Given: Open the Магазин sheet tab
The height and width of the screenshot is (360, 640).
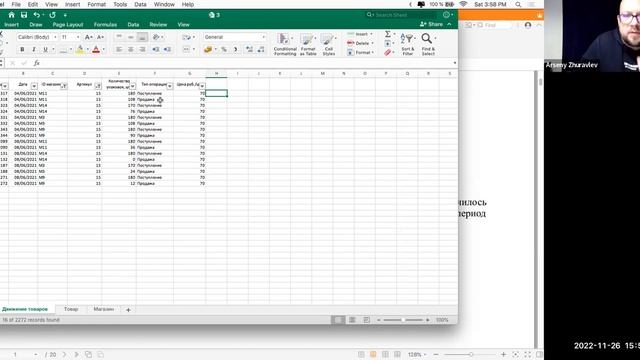Looking at the screenshot, I should click(104, 309).
